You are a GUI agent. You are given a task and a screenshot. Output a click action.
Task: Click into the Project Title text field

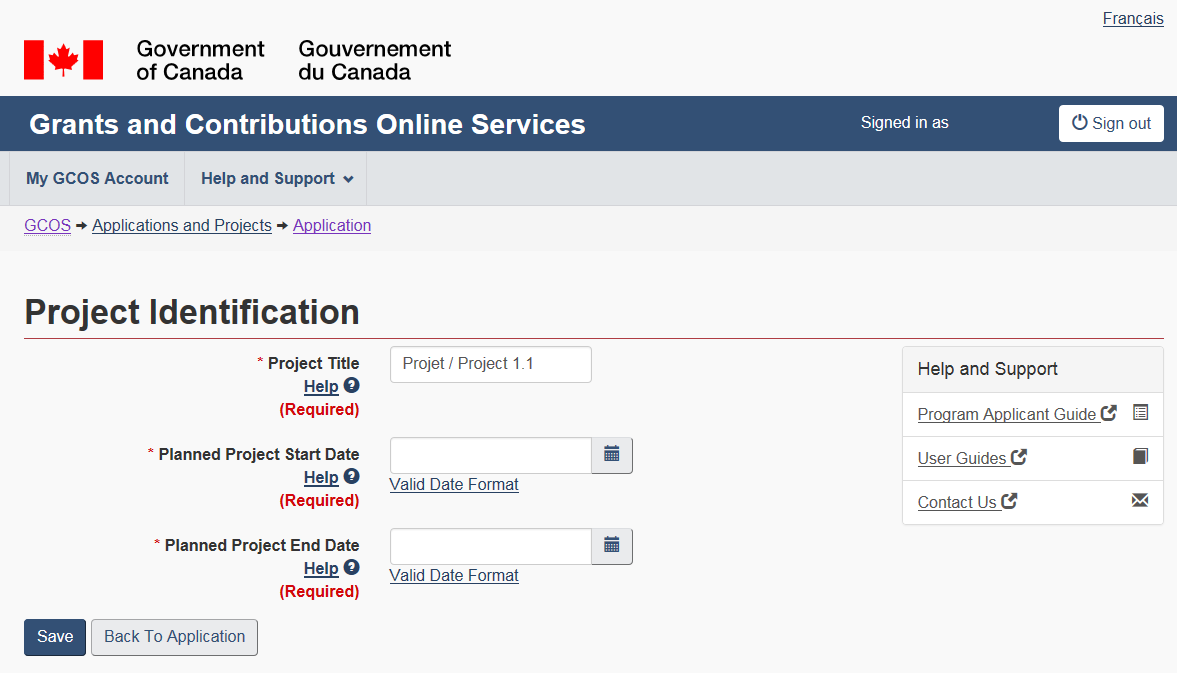[x=490, y=364]
